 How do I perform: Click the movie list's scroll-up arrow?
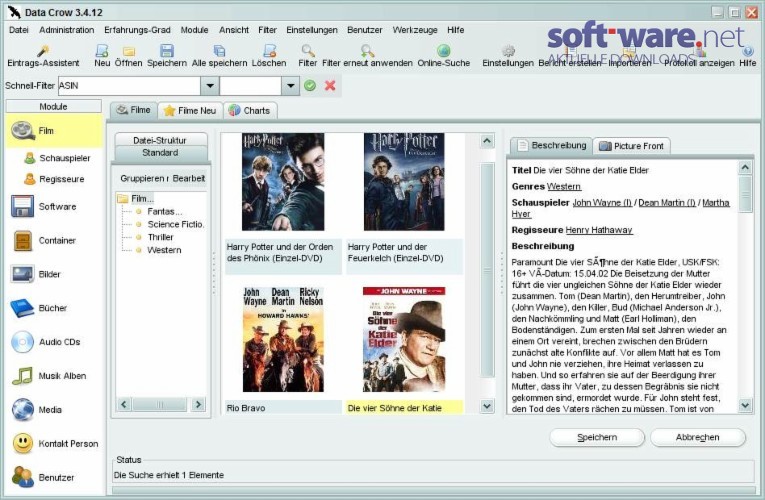click(487, 141)
